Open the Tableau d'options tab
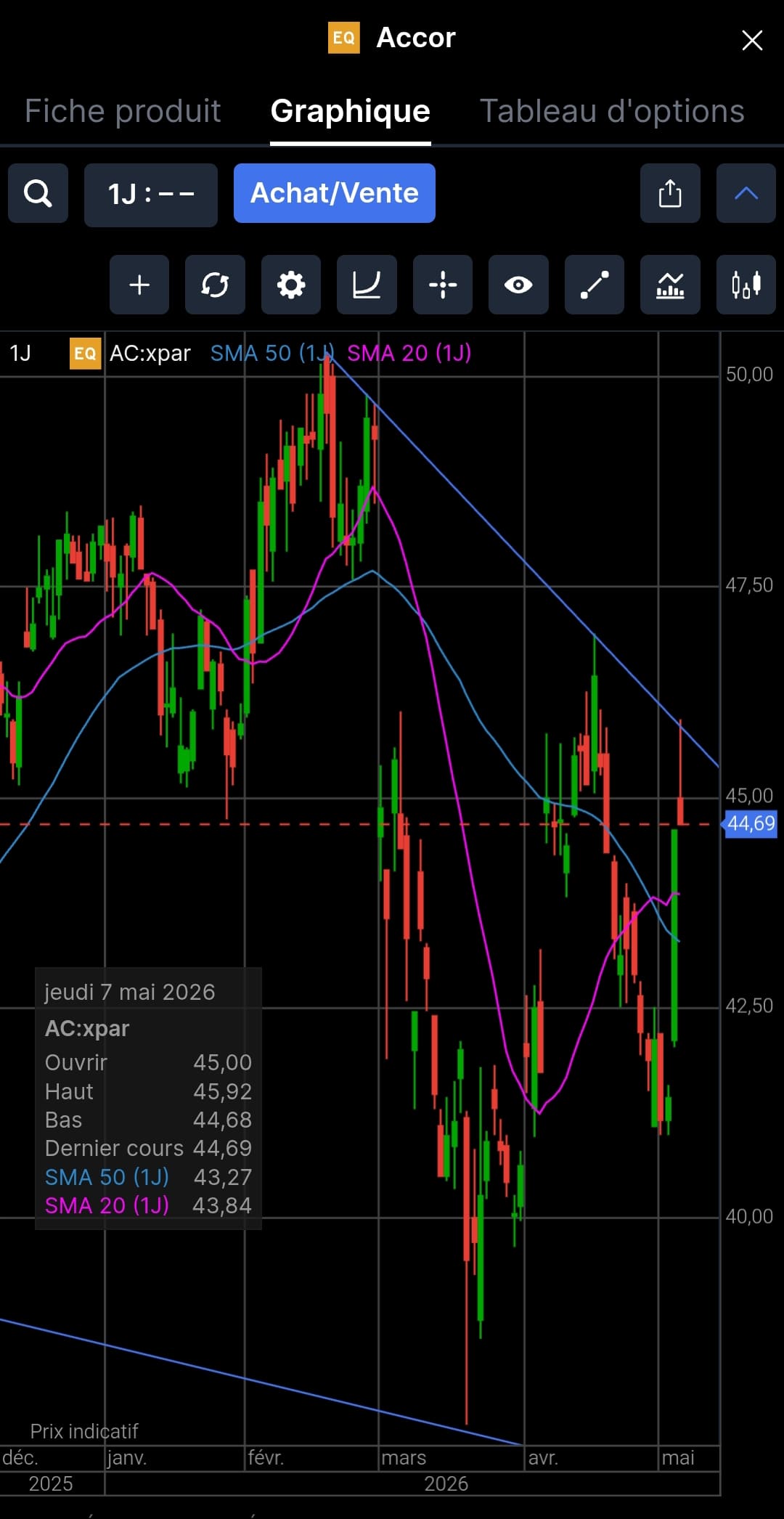This screenshot has height=1519, width=784. pos(613,111)
